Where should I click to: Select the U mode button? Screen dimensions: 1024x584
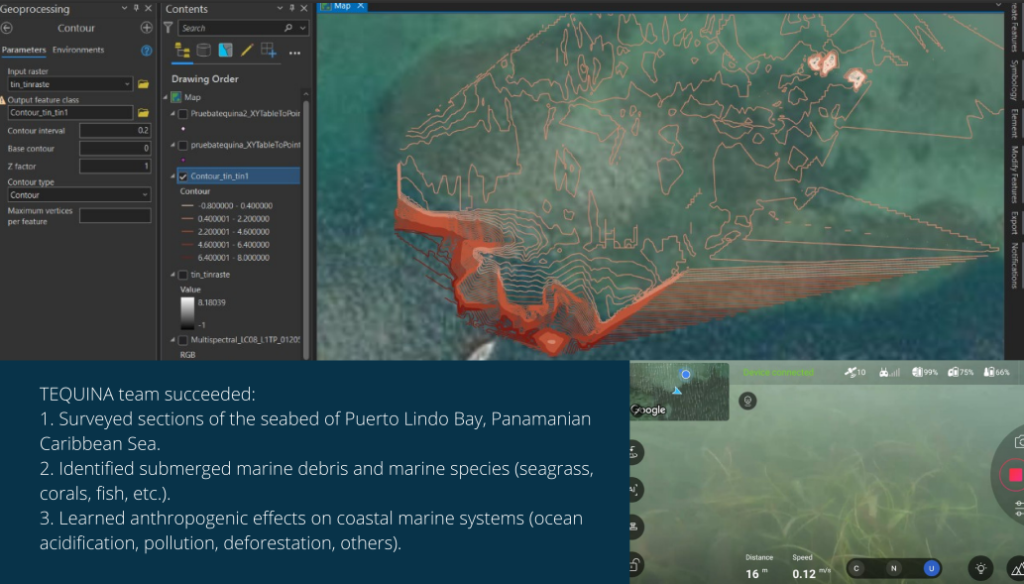(931, 568)
